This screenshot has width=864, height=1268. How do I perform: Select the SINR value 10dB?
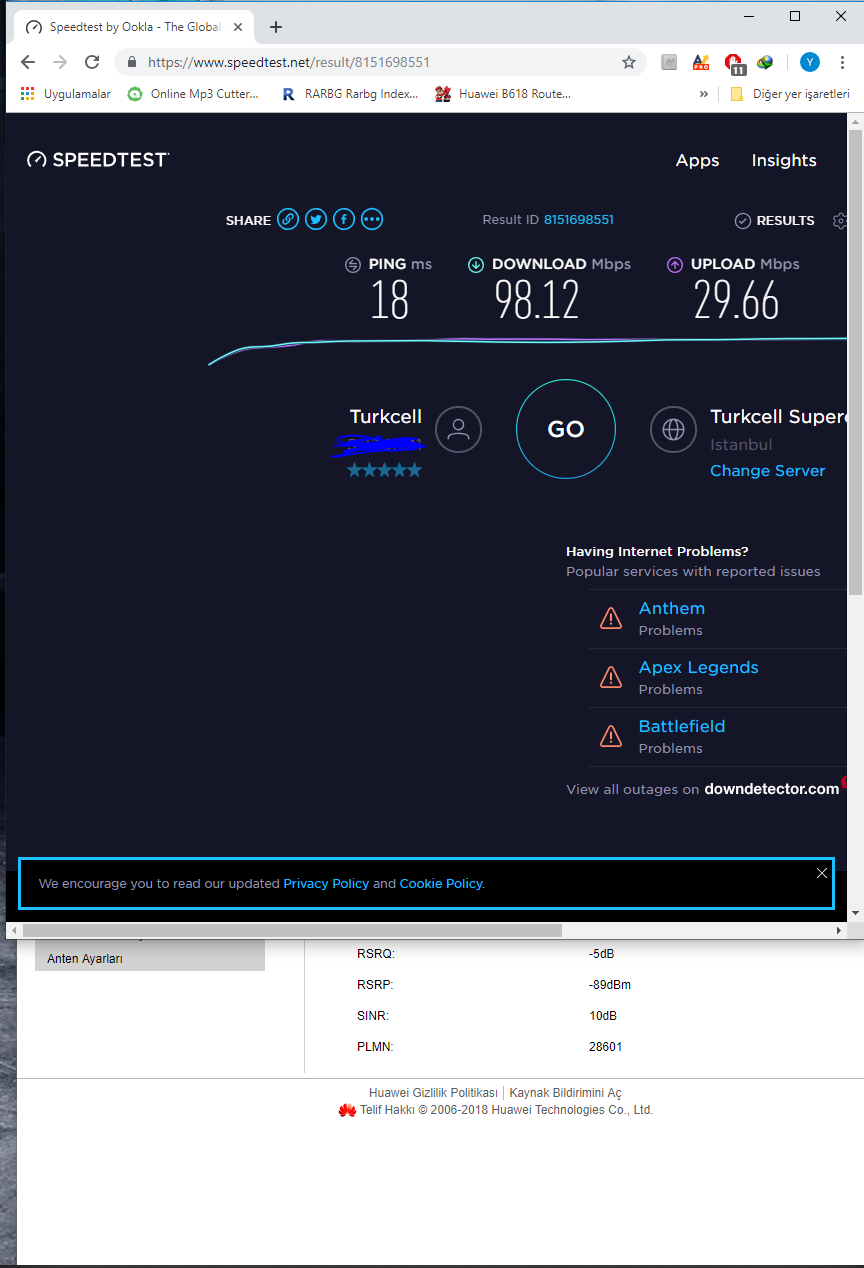603,1016
